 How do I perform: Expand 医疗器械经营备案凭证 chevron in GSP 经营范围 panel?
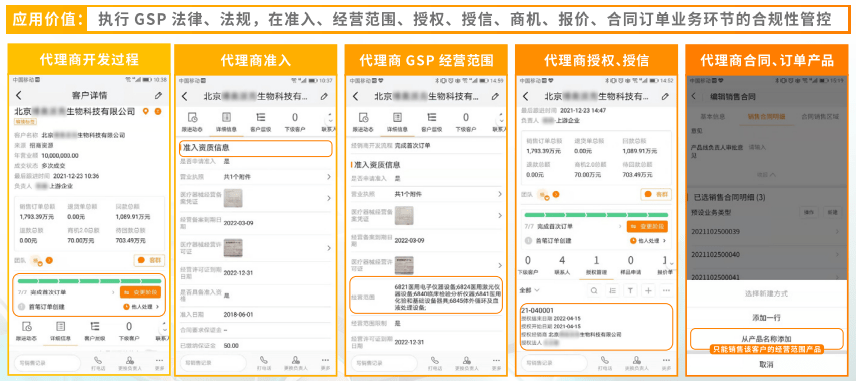(x=500, y=216)
